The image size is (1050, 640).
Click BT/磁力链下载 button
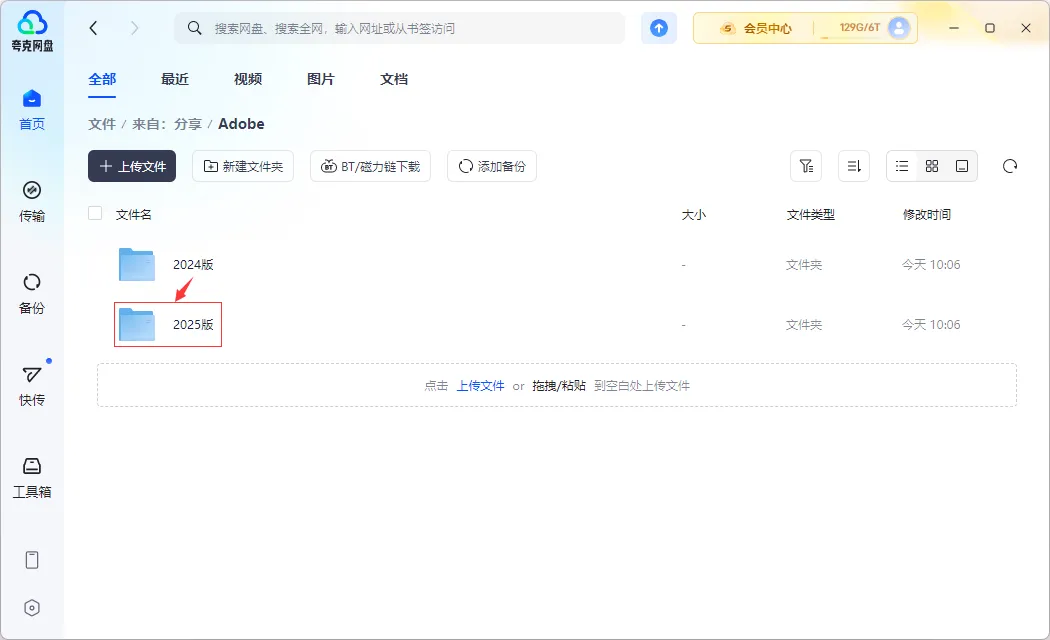click(370, 166)
